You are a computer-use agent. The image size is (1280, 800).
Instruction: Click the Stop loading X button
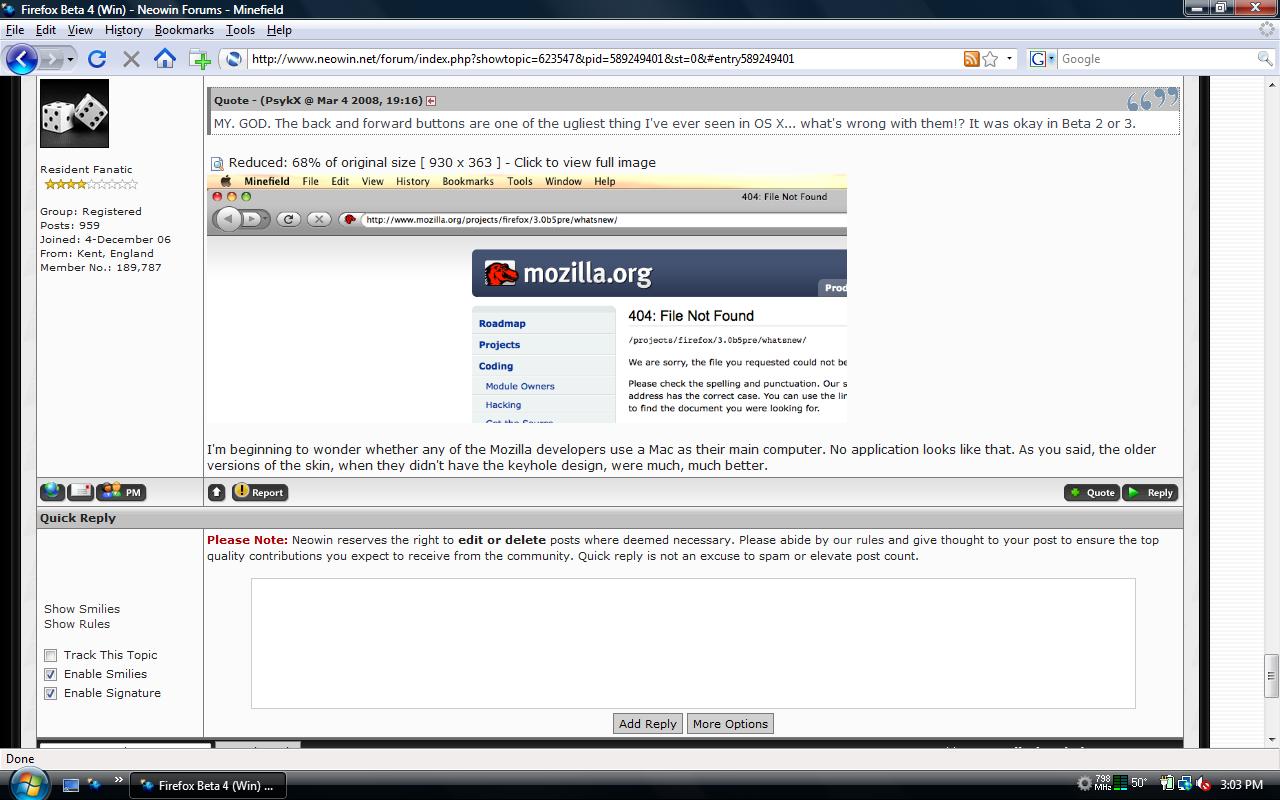click(x=131, y=59)
